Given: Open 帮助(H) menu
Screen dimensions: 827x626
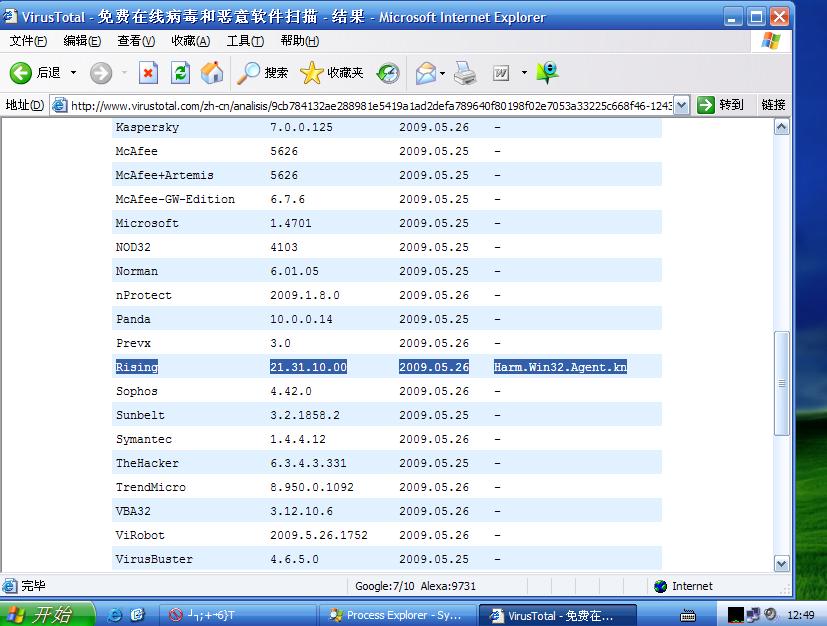Looking at the screenshot, I should click(x=300, y=41).
